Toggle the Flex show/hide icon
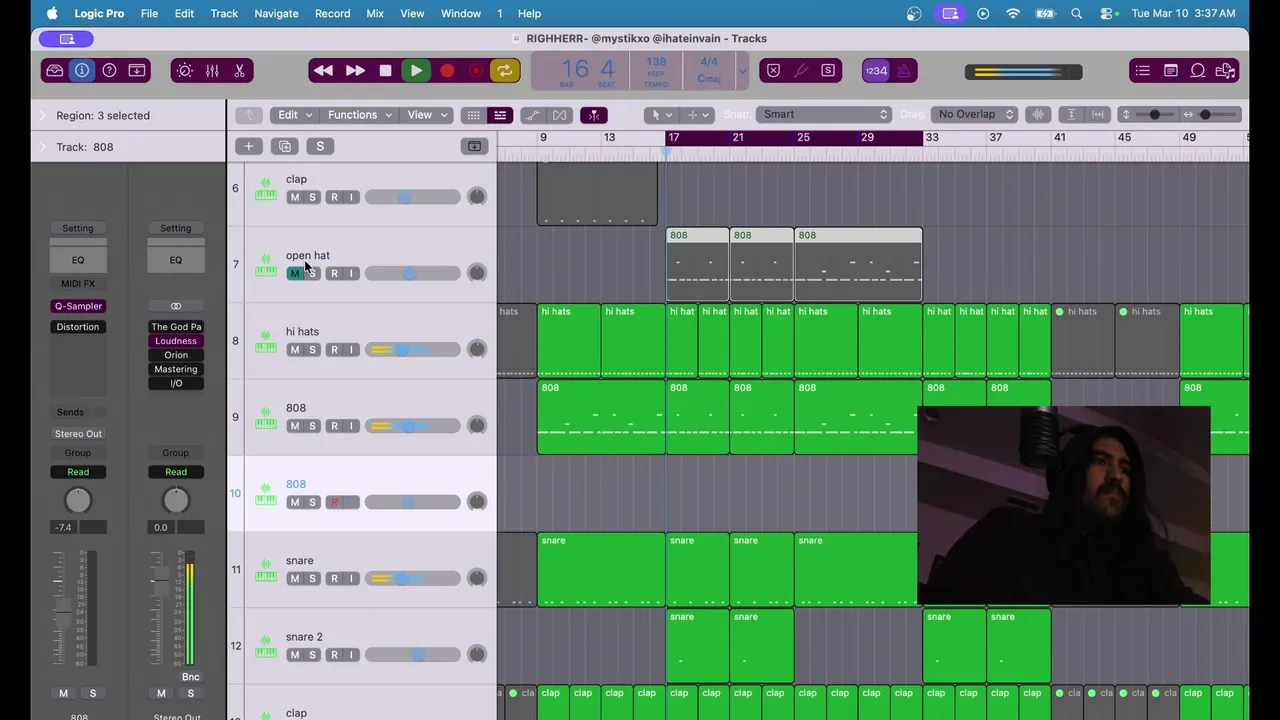The image size is (1280, 720). click(x=560, y=115)
